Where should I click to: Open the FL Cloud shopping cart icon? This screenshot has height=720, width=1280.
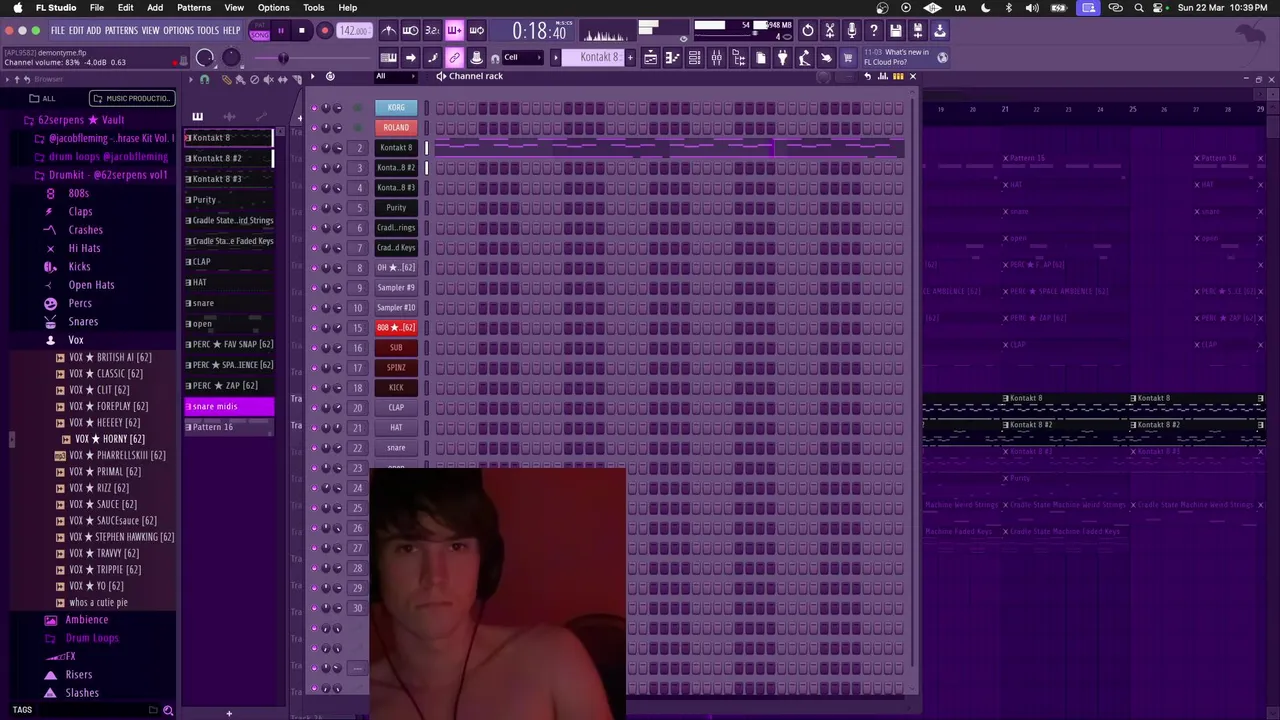[848, 58]
